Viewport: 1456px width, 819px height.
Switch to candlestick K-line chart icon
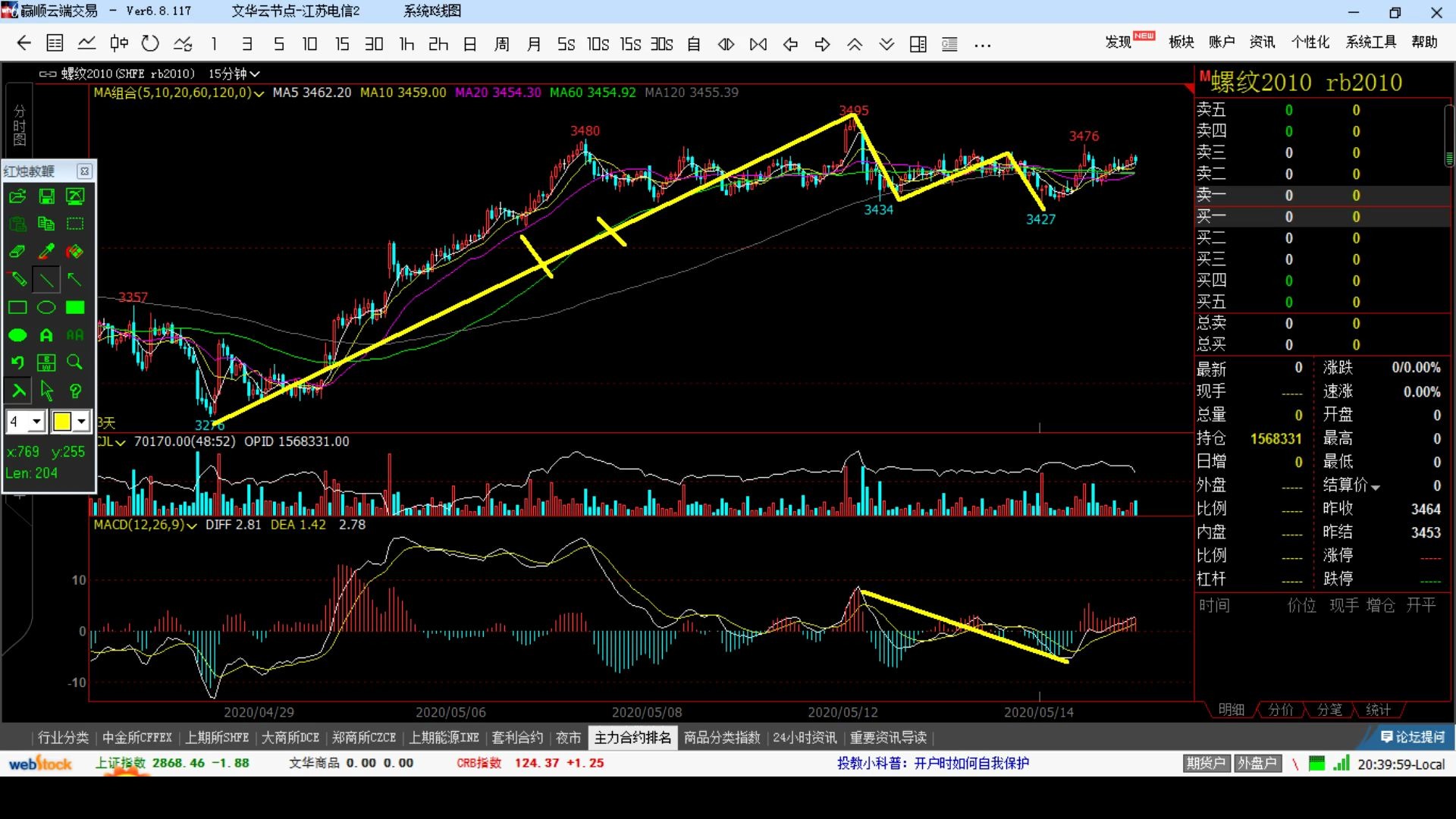coord(118,43)
